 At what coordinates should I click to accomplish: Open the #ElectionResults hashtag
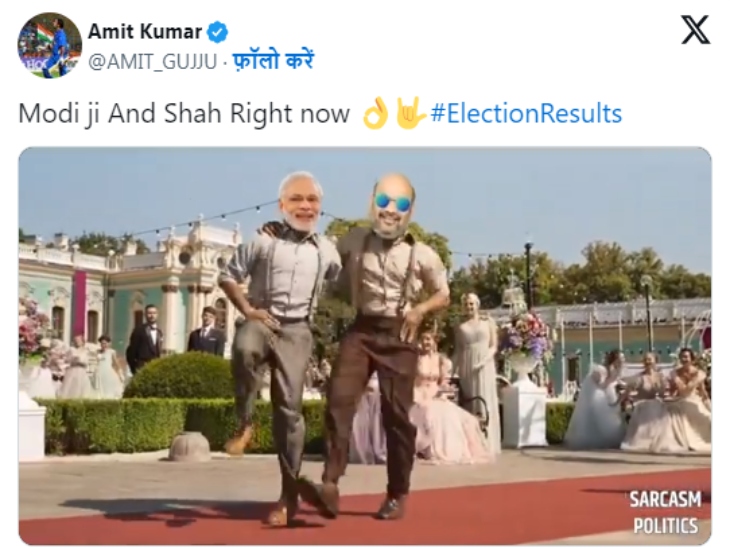(x=526, y=113)
